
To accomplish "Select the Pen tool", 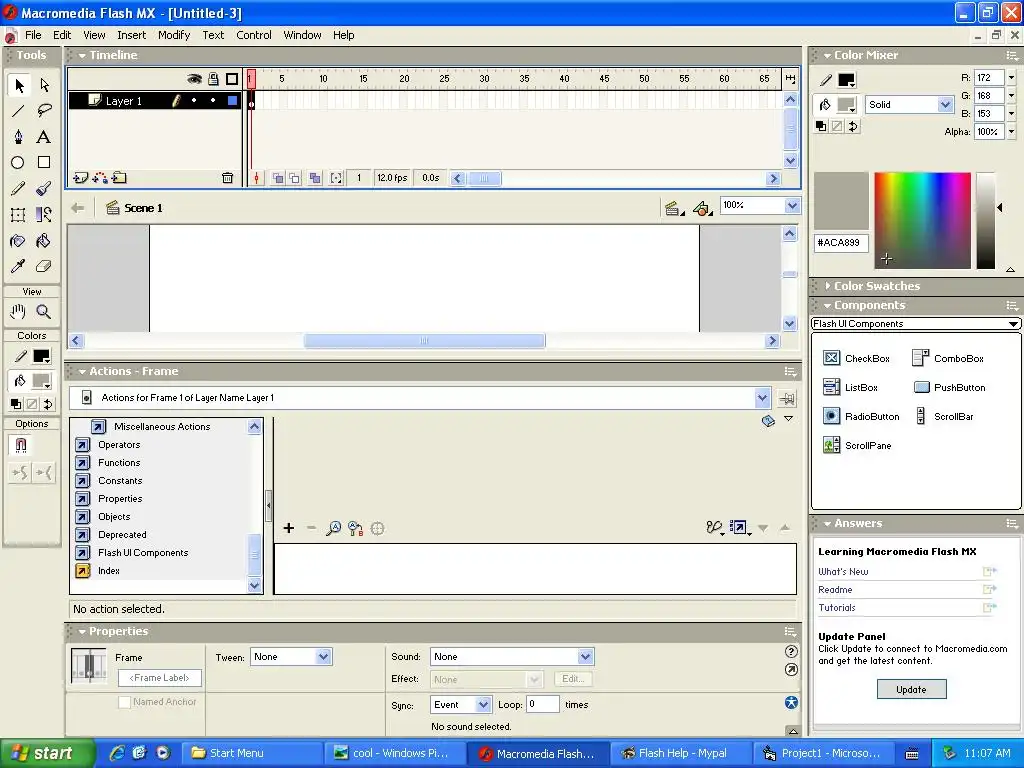I will tap(18, 136).
